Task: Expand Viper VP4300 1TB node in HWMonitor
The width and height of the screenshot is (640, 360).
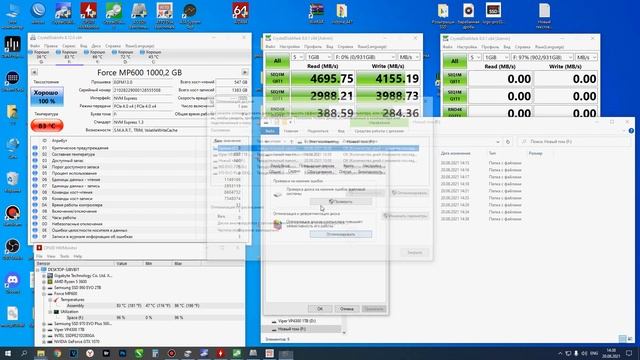Action: tap(44, 329)
